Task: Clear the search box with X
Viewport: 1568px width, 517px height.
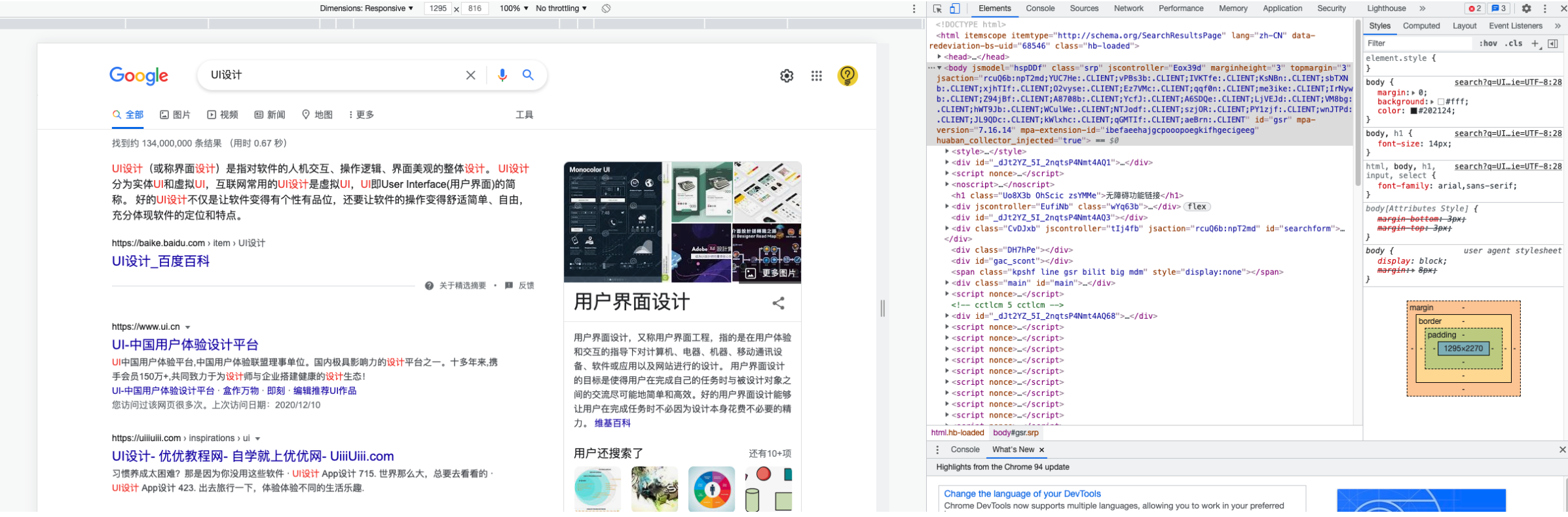Action: (470, 75)
